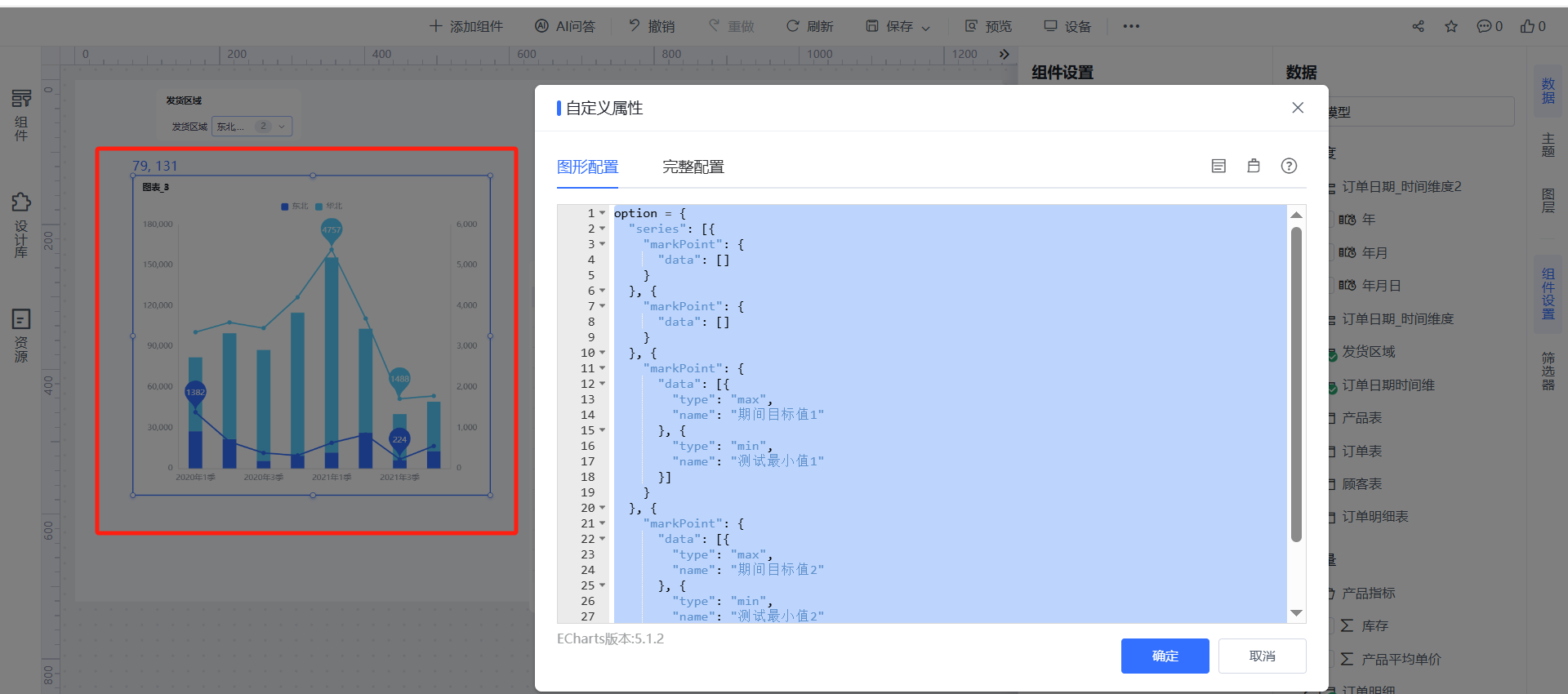Switch to the 完整配置 tab

coord(693,167)
